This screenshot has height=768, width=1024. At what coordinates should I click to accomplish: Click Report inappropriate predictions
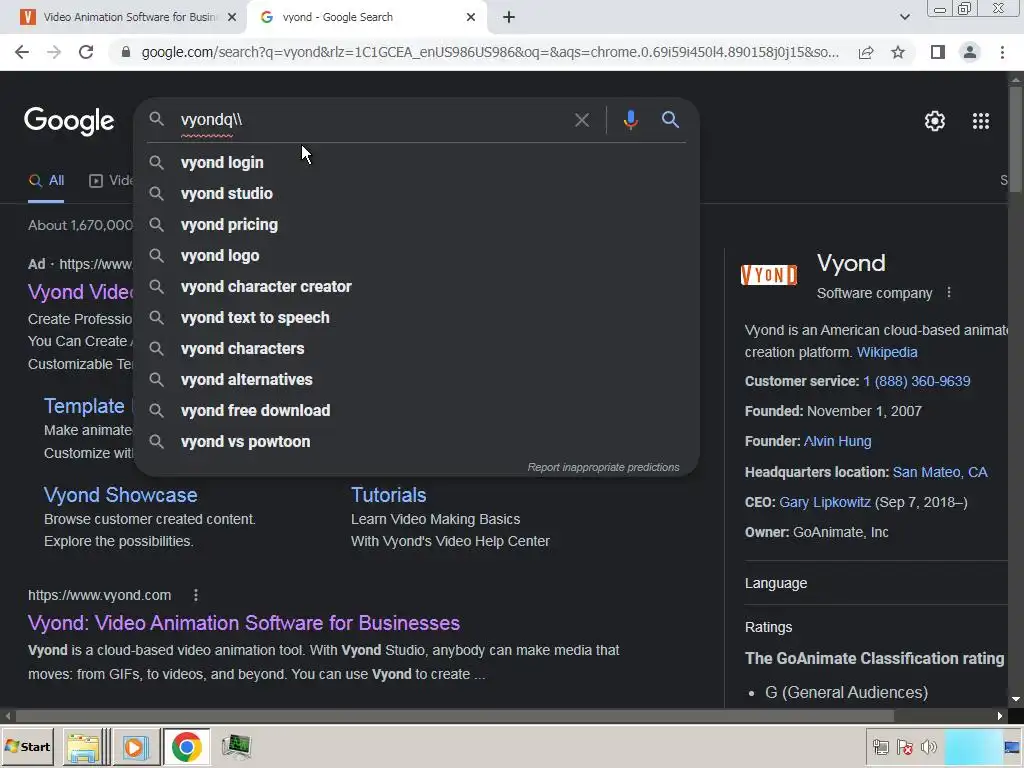pyautogui.click(x=603, y=468)
